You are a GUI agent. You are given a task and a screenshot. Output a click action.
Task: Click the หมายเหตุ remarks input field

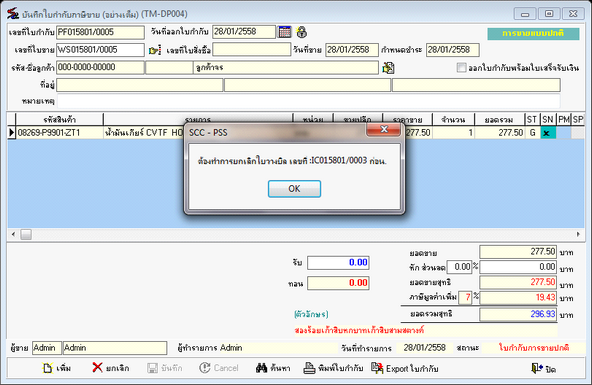[308, 101]
